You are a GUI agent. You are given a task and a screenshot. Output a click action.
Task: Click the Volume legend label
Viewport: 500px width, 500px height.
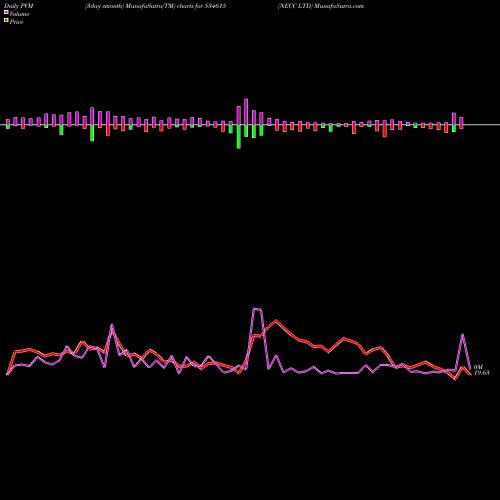(x=19, y=14)
